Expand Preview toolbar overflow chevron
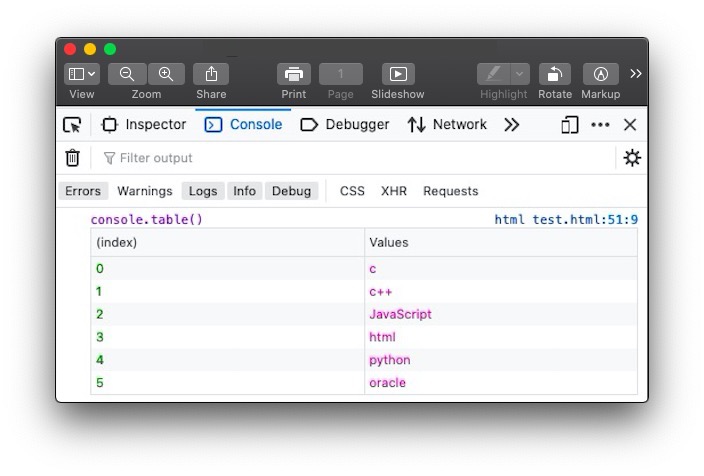704x476 pixels. [x=635, y=74]
